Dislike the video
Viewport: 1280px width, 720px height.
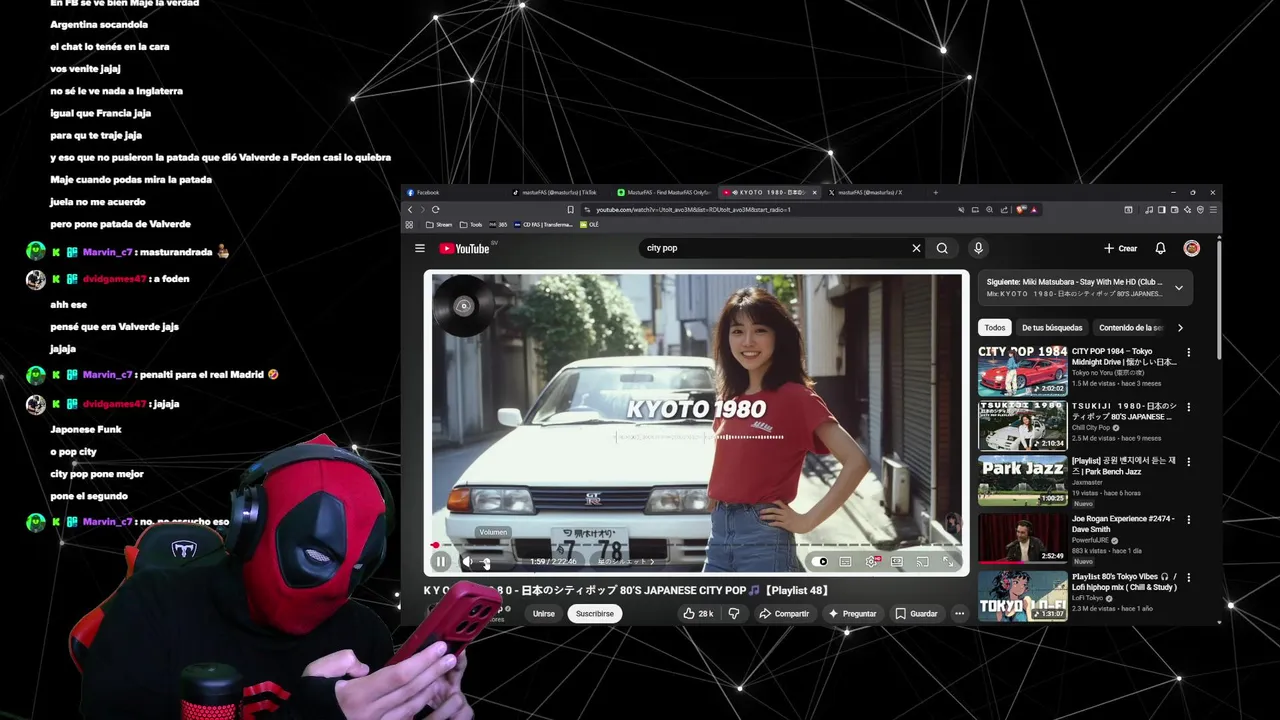pyautogui.click(x=734, y=613)
